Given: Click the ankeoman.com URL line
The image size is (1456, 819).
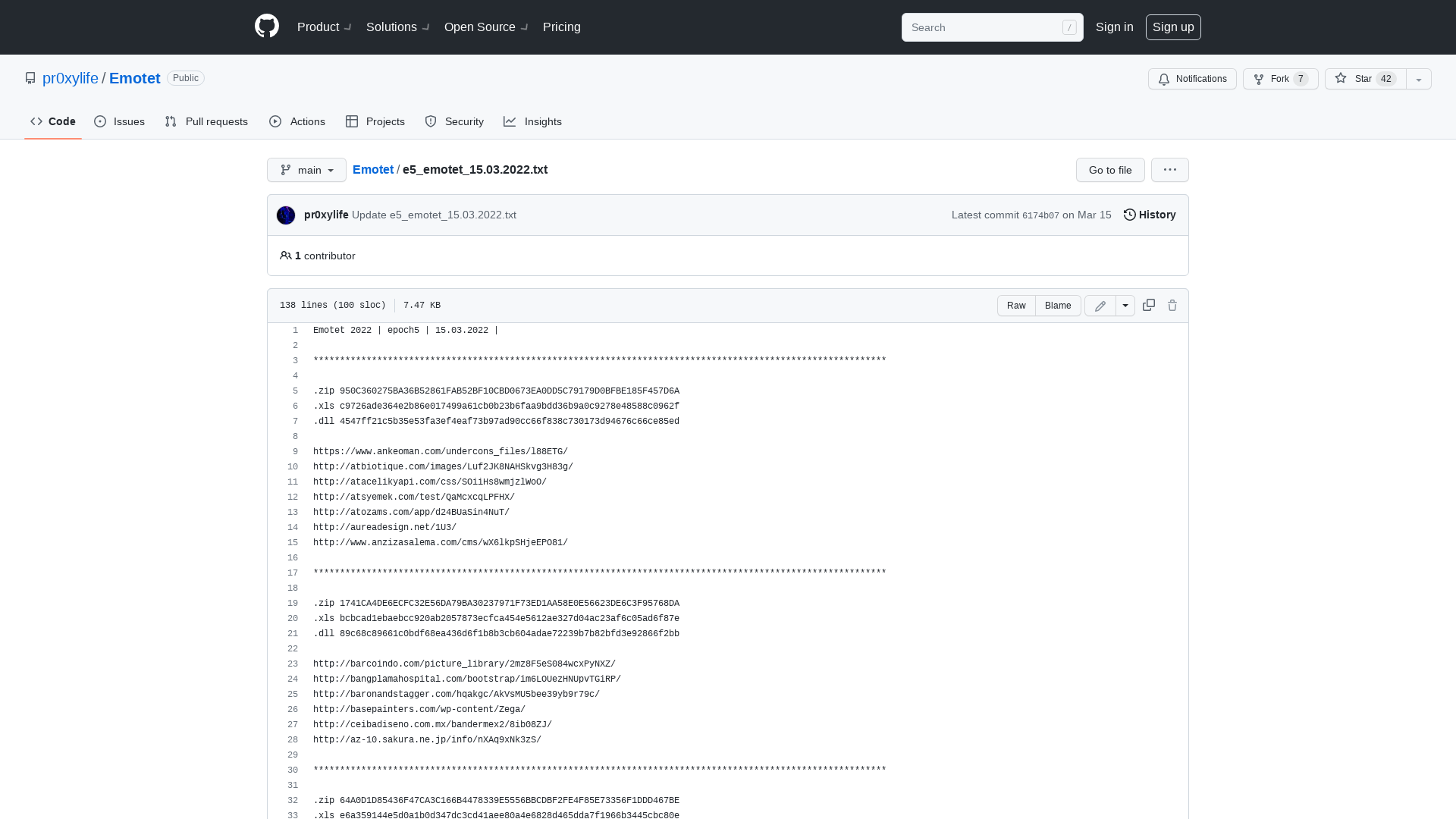Looking at the screenshot, I should [441, 452].
